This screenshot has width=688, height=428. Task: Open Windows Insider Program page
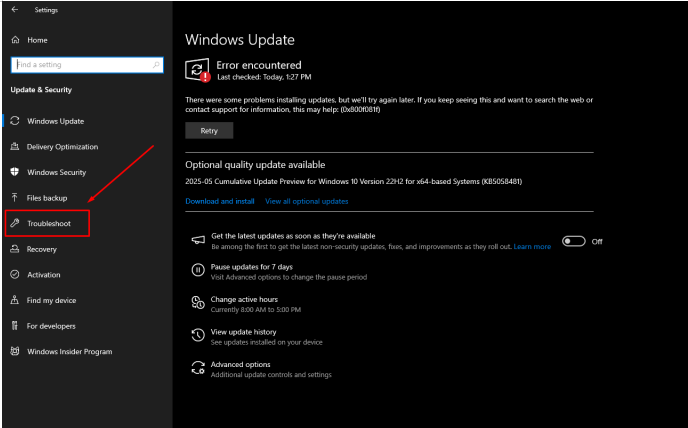[70, 352]
